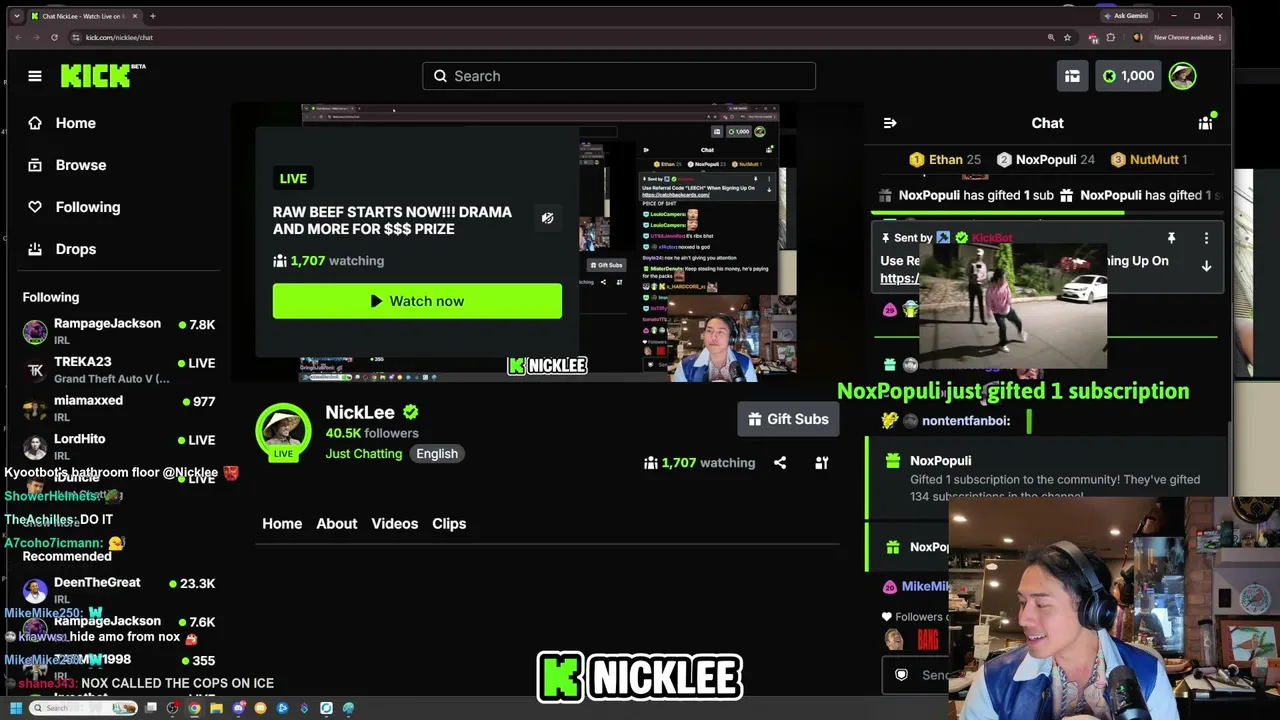Open a new Chrome tab
The height and width of the screenshot is (720, 1280).
[152, 16]
